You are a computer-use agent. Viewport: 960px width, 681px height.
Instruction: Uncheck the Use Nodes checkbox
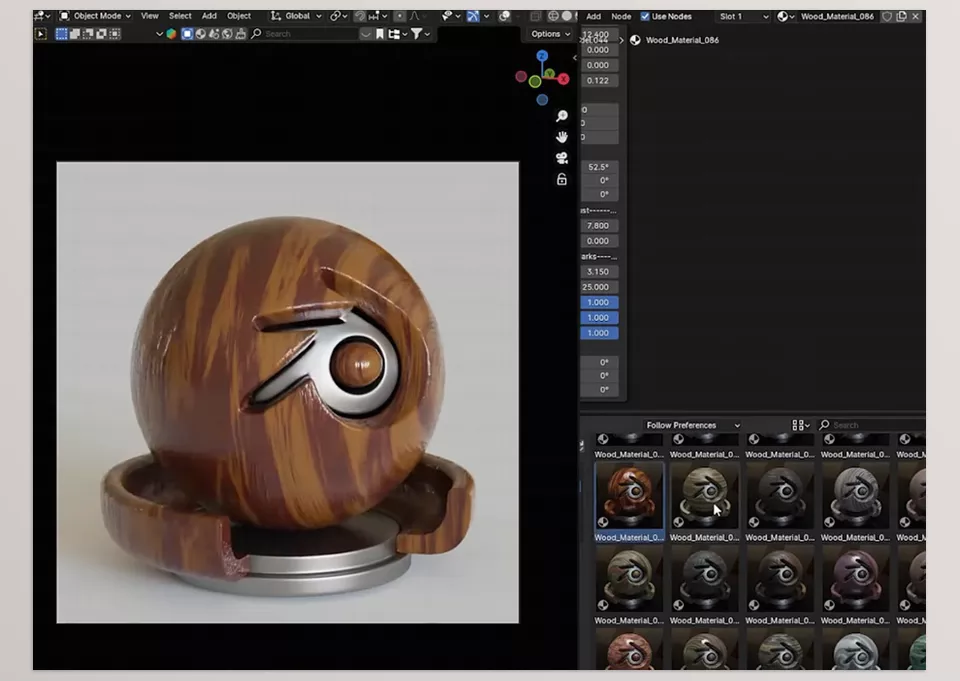tap(645, 17)
